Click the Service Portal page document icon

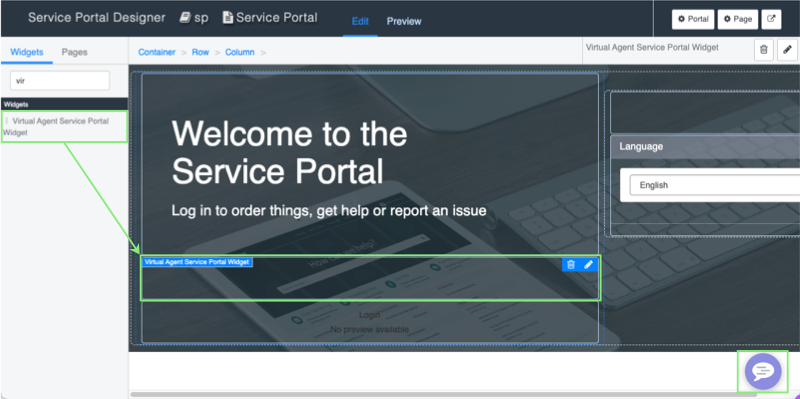tap(228, 17)
